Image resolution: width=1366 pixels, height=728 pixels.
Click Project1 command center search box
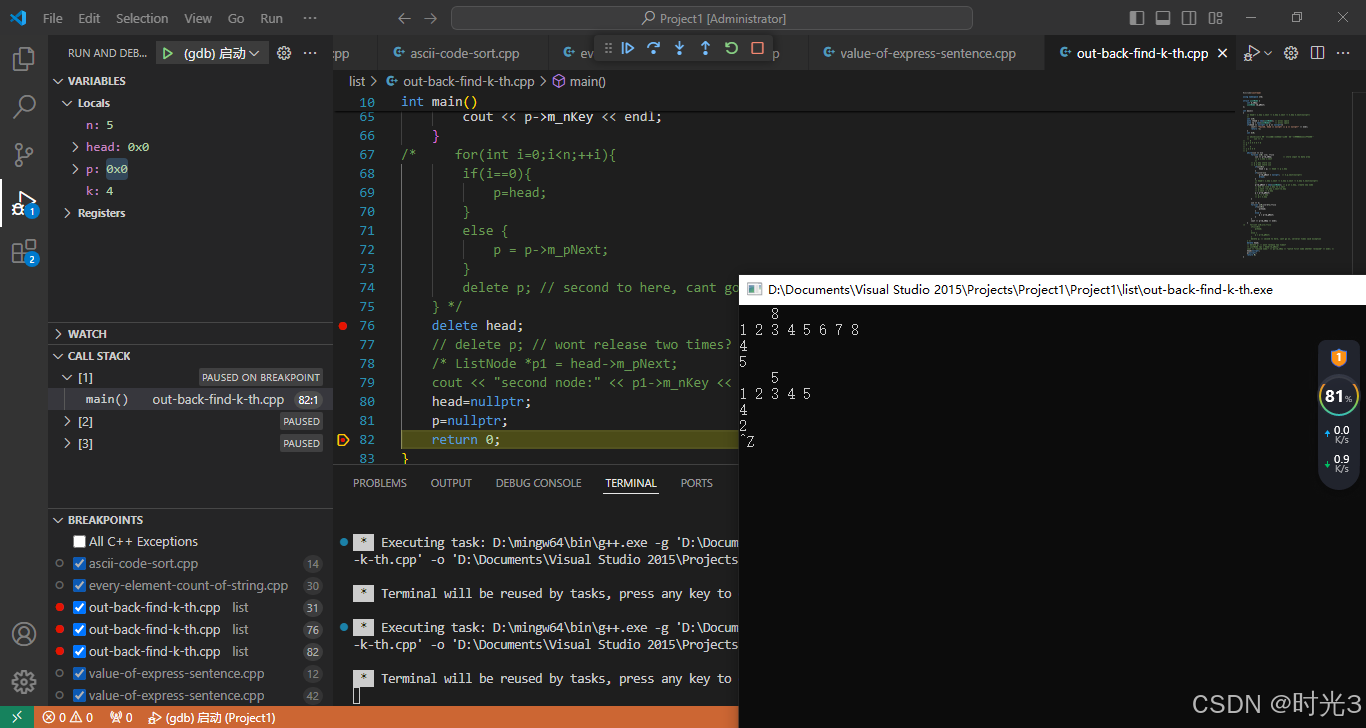click(712, 18)
